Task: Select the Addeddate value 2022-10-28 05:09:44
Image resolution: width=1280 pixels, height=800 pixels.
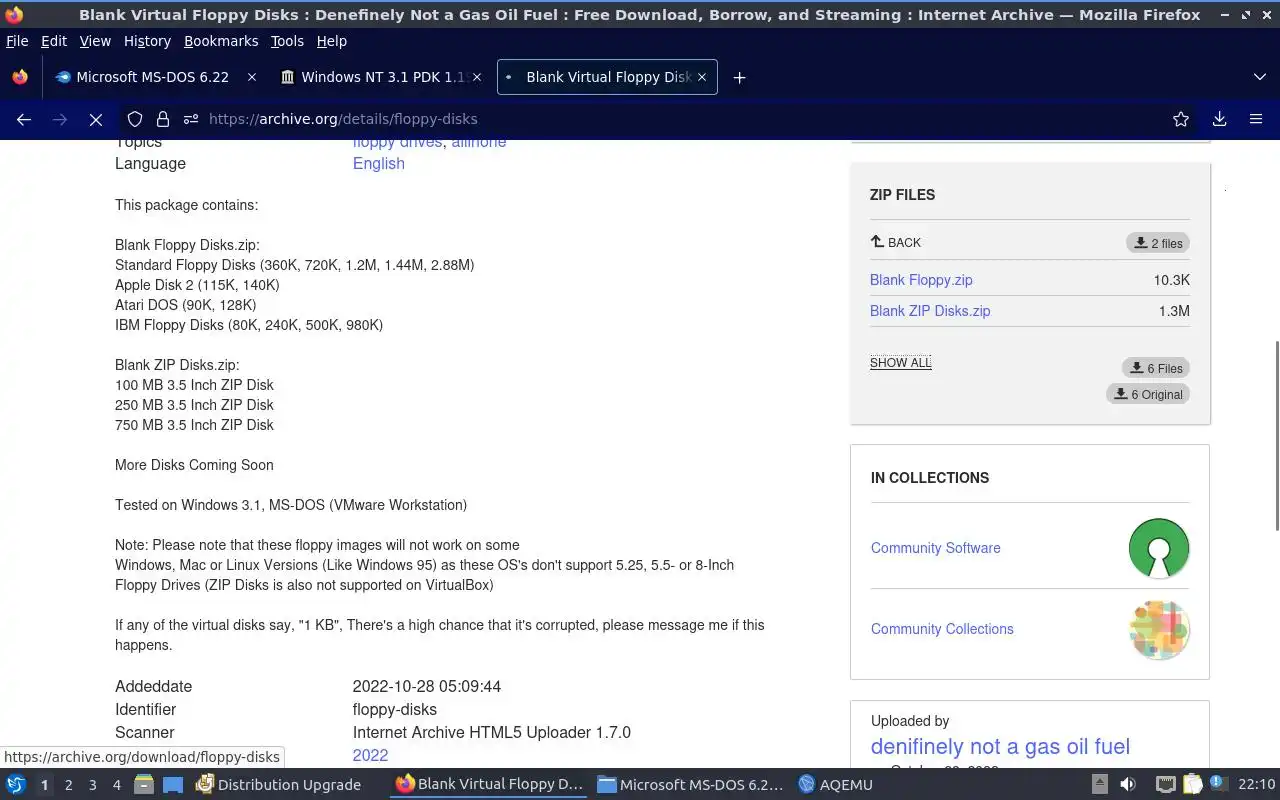Action: (x=427, y=687)
